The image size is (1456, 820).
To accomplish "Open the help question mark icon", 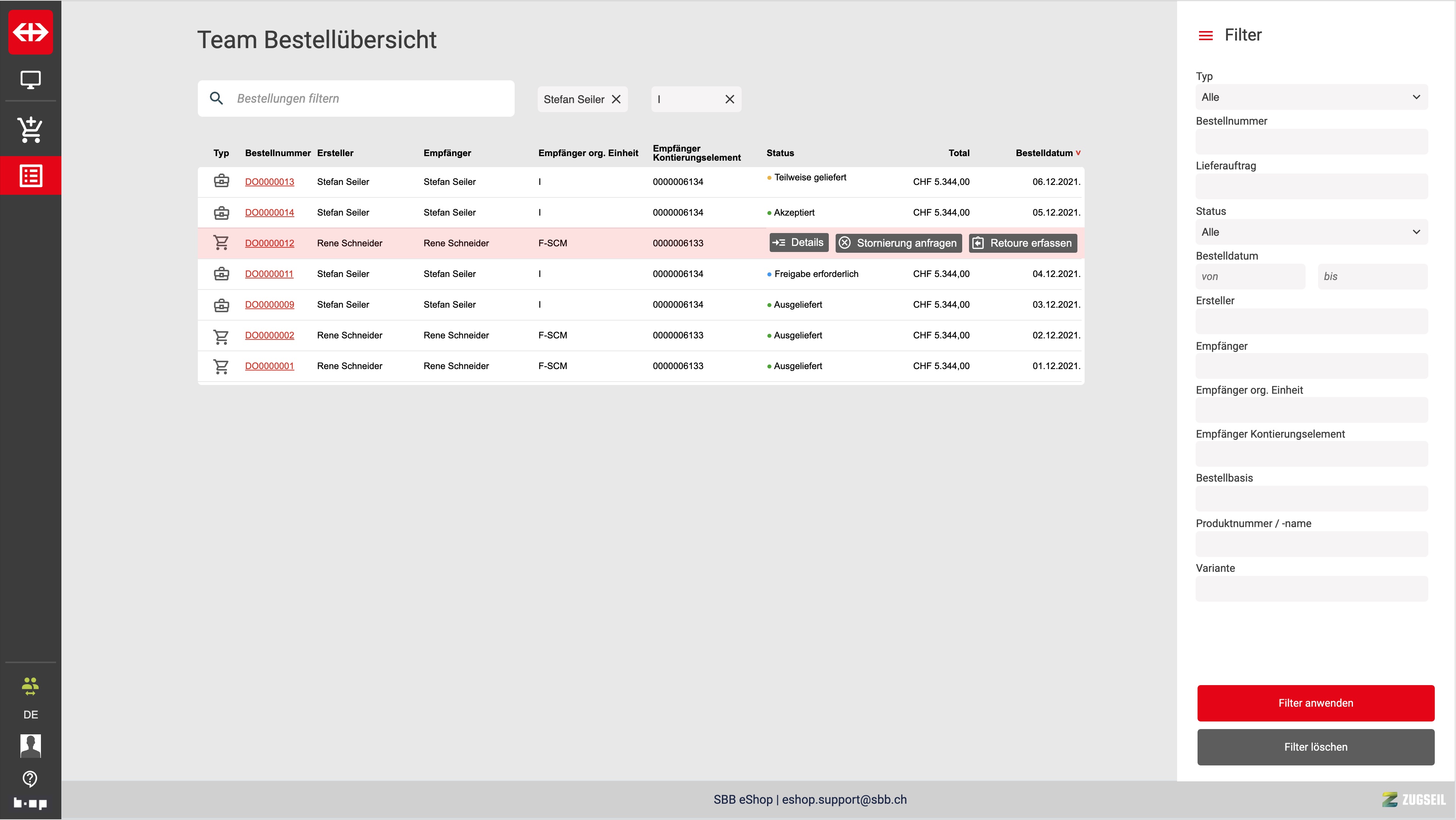I will [x=31, y=779].
